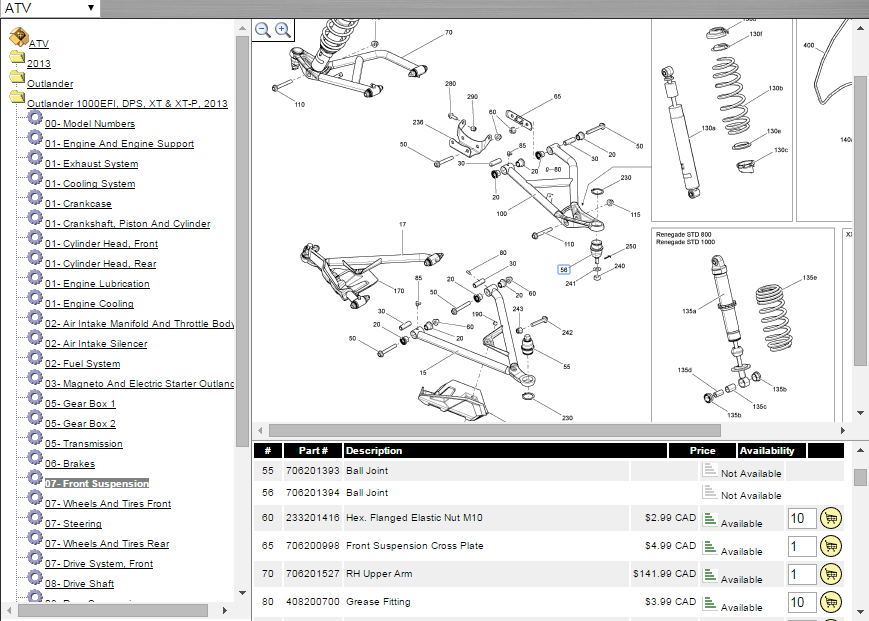Select 07- Wheels And Tires Rear
This screenshot has height=621, width=869.
107,543
